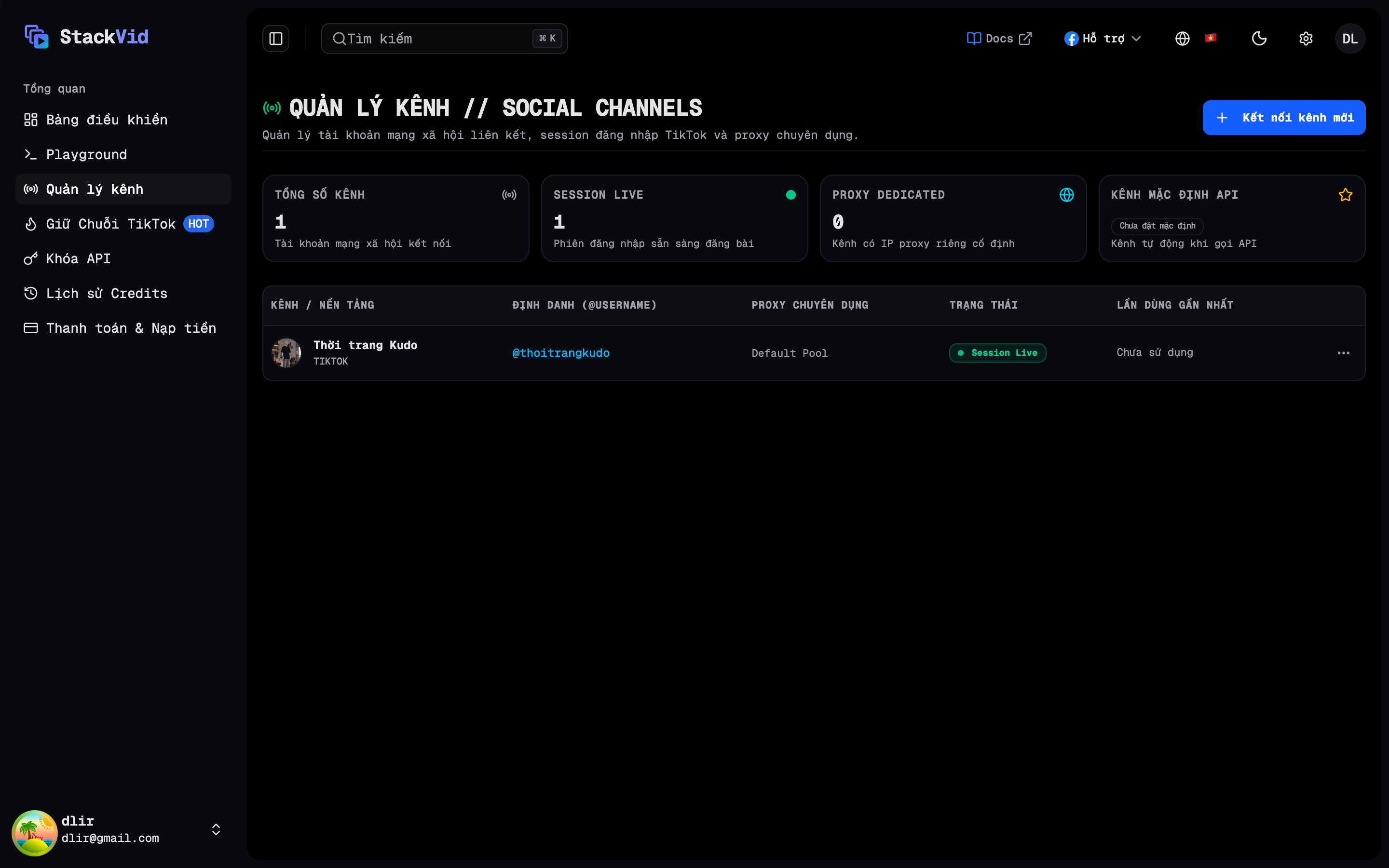Toggle the sidebar panel icon
The width and height of the screenshot is (1389, 868).
(276, 39)
